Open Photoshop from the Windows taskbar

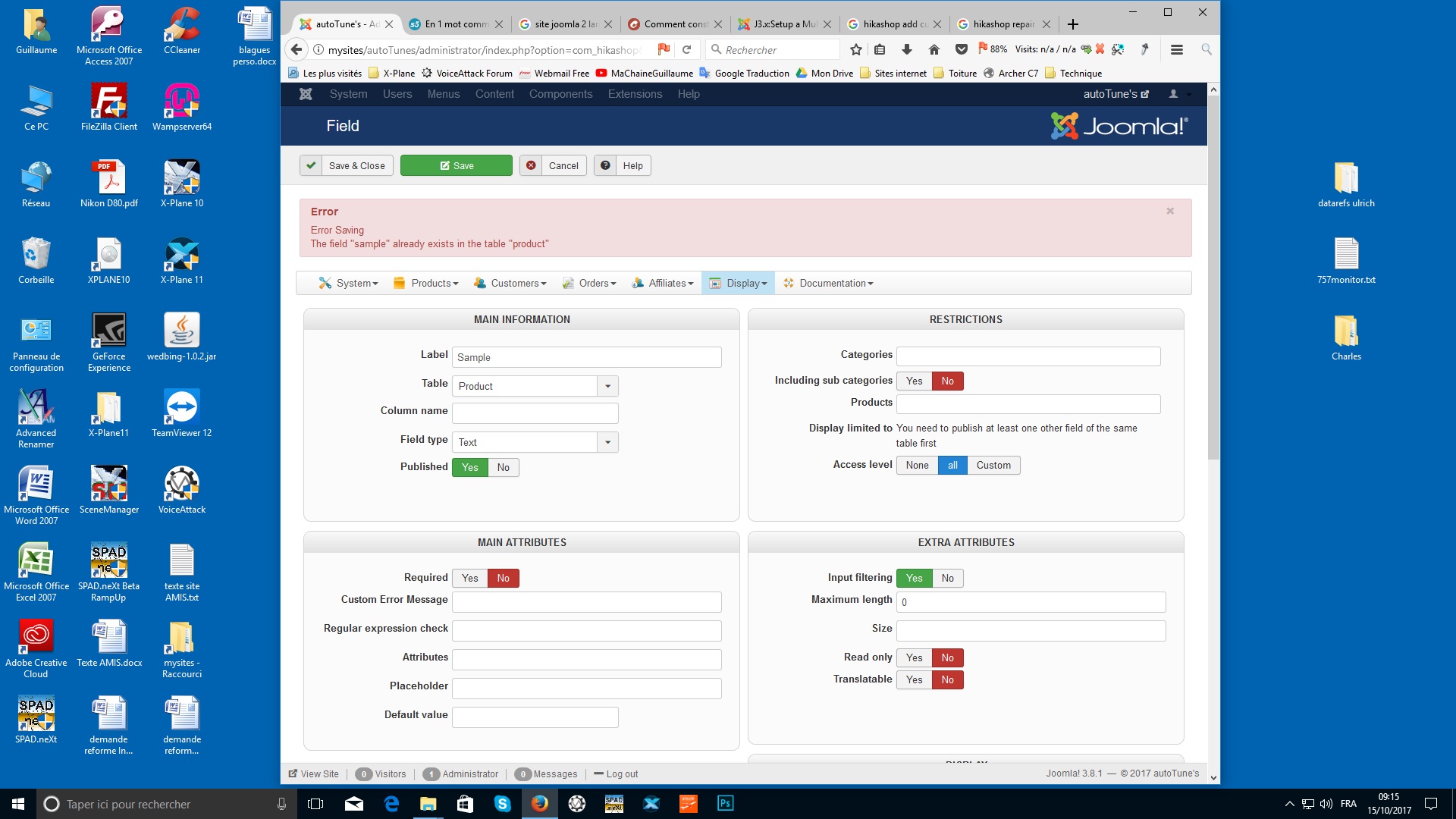pos(725,803)
